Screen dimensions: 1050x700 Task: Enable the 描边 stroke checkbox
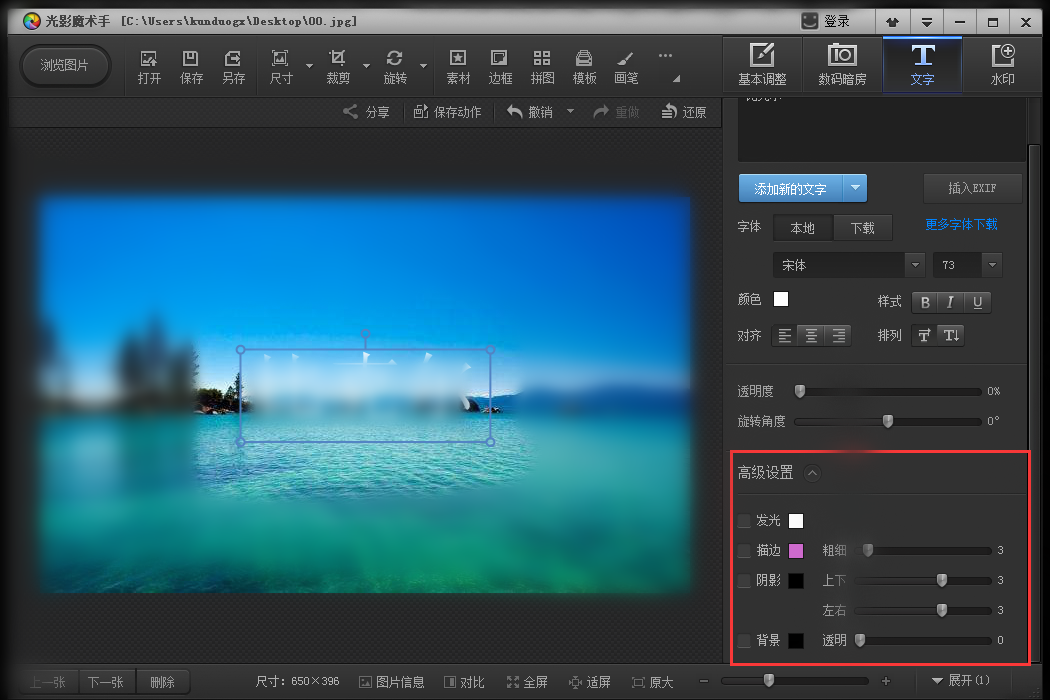tap(744, 551)
